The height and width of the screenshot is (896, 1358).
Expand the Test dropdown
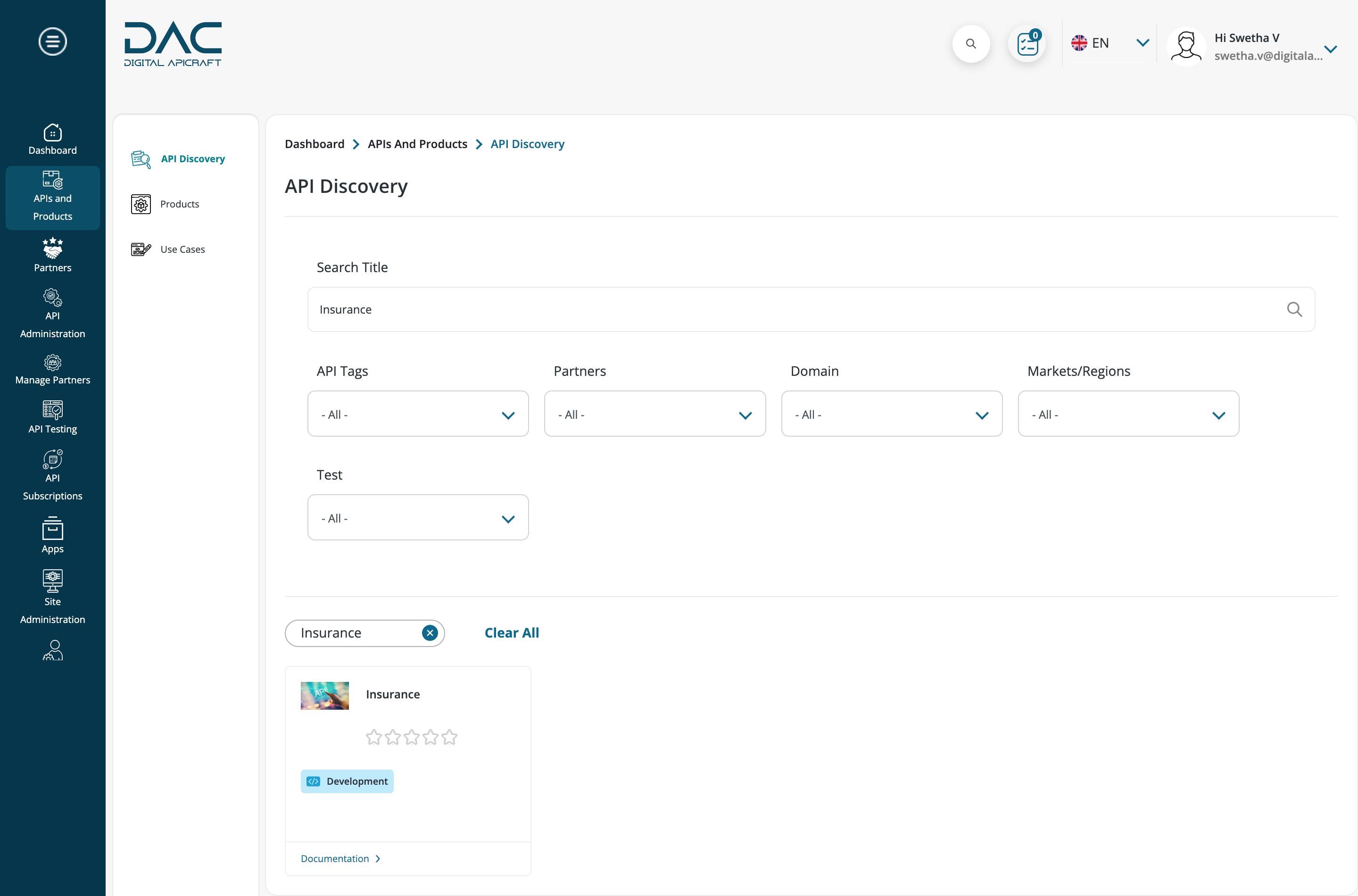click(418, 517)
